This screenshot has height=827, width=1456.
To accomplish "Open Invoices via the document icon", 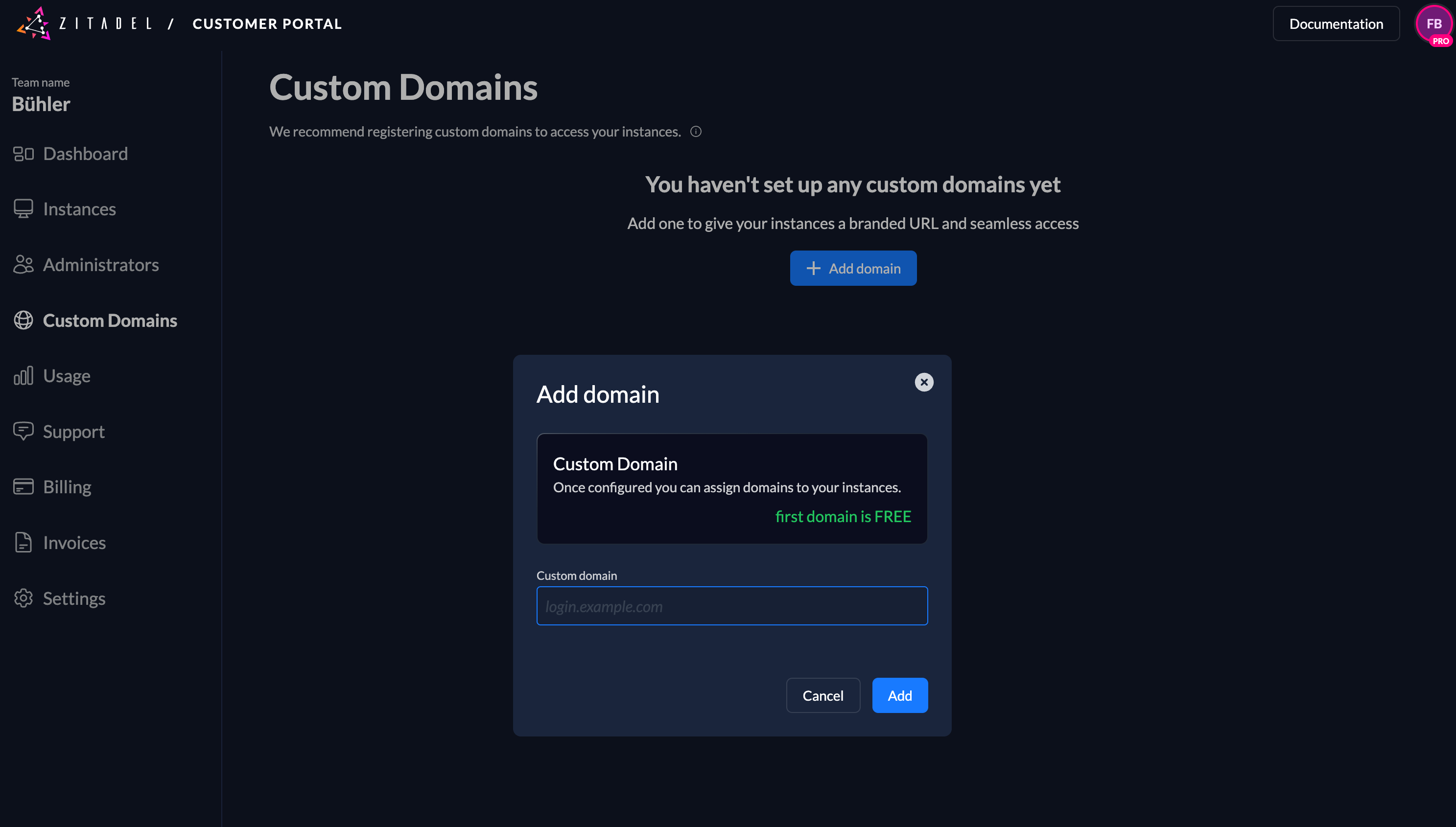I will point(23,542).
